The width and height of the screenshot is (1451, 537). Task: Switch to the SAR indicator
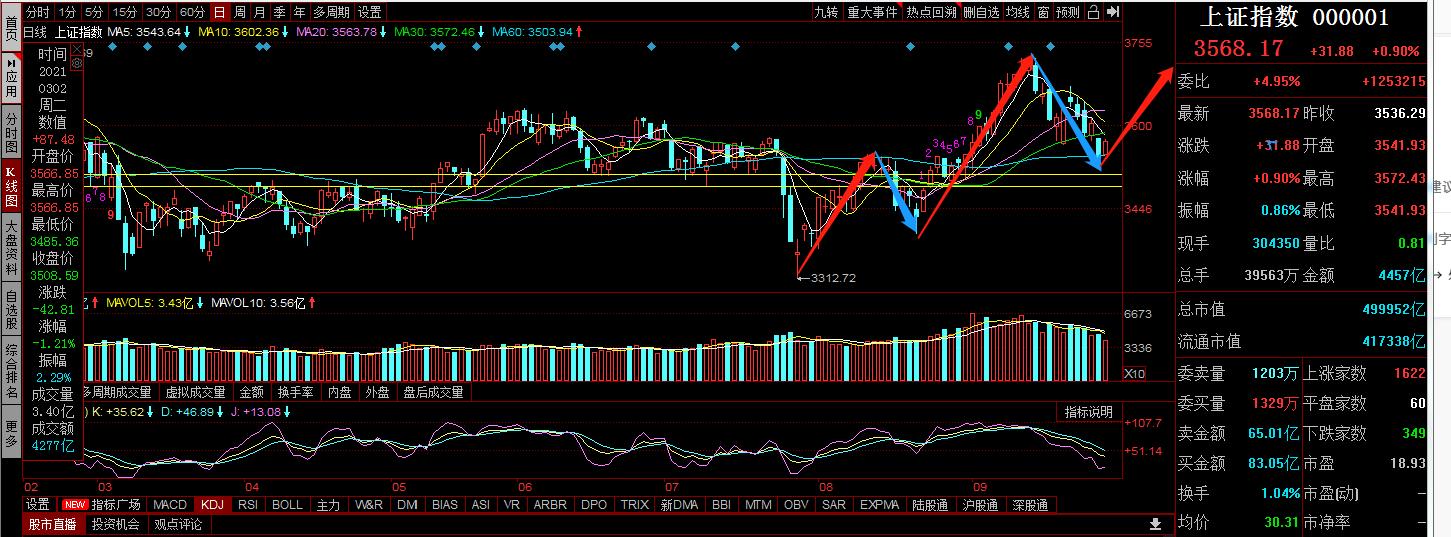(x=834, y=505)
